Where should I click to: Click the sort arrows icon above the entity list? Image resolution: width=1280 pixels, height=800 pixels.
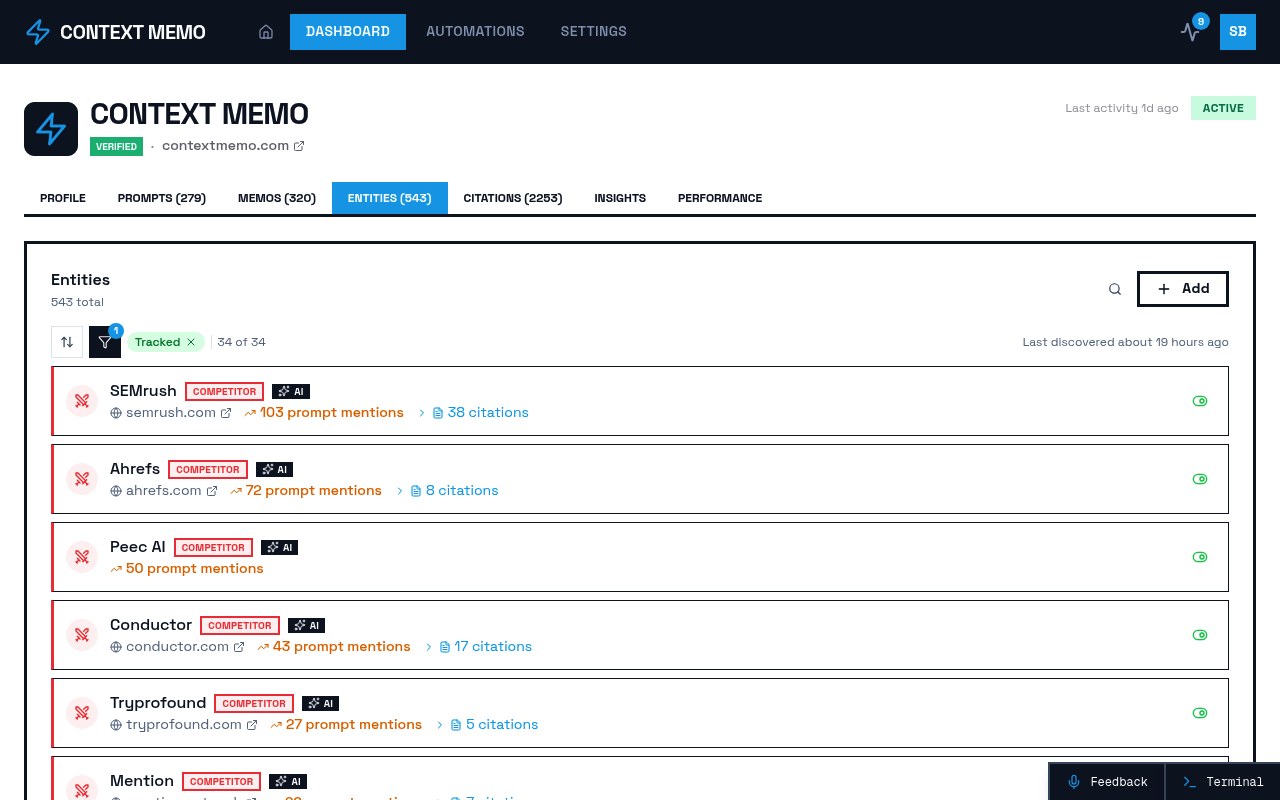tap(66, 341)
